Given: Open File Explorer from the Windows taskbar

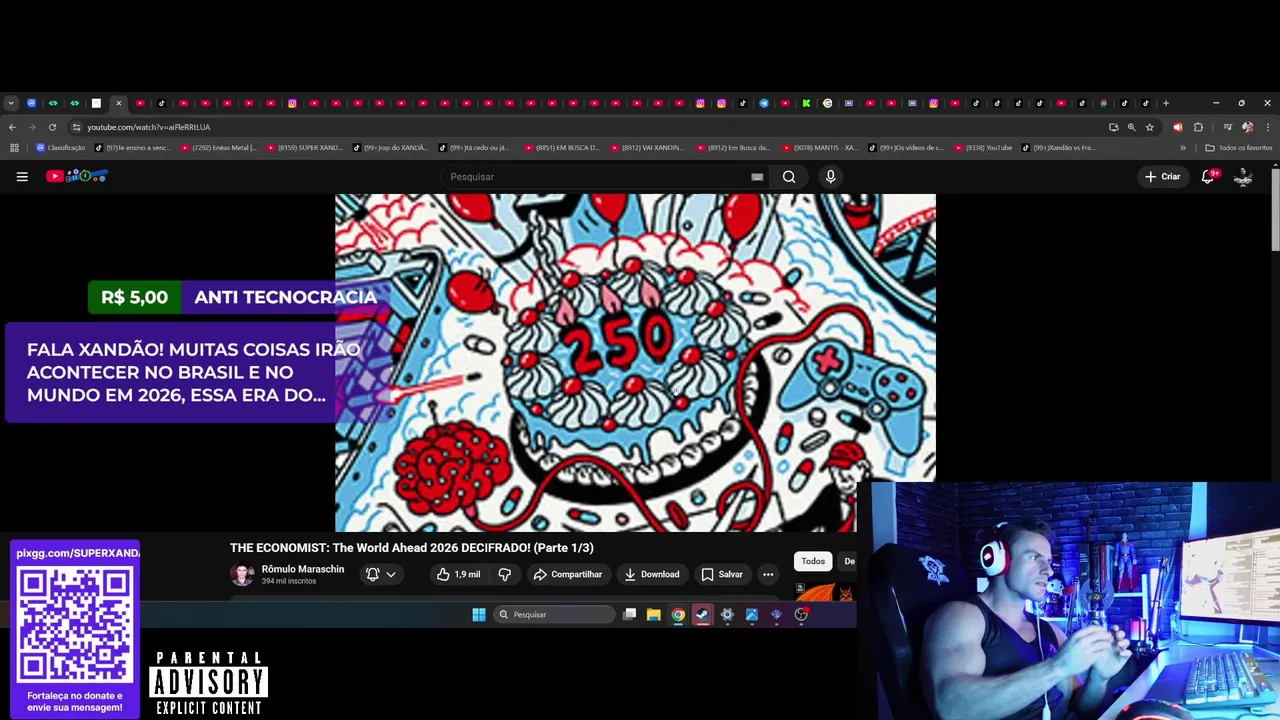Looking at the screenshot, I should point(654,615).
